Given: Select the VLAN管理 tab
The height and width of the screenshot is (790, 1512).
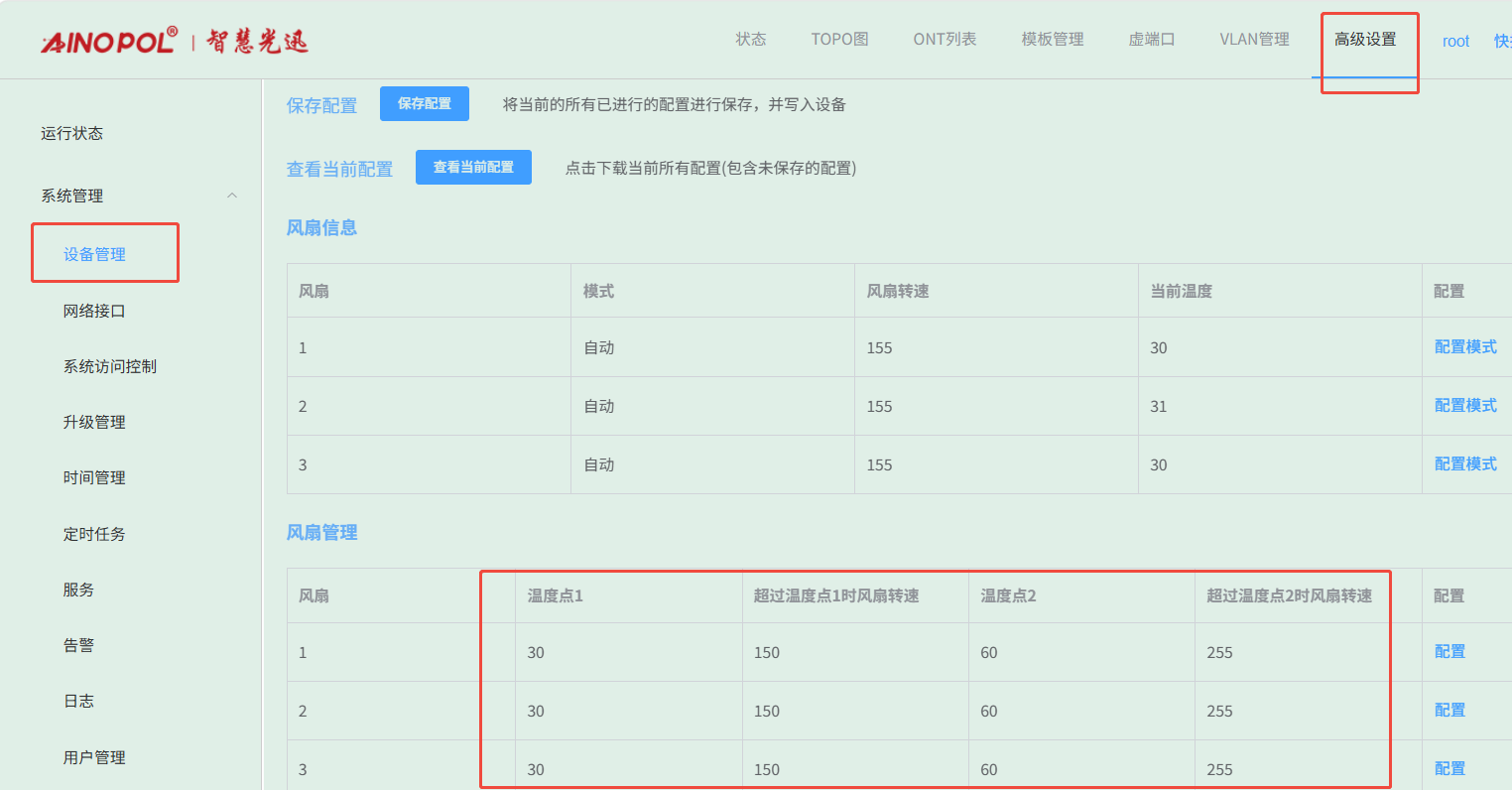Looking at the screenshot, I should tap(1254, 40).
